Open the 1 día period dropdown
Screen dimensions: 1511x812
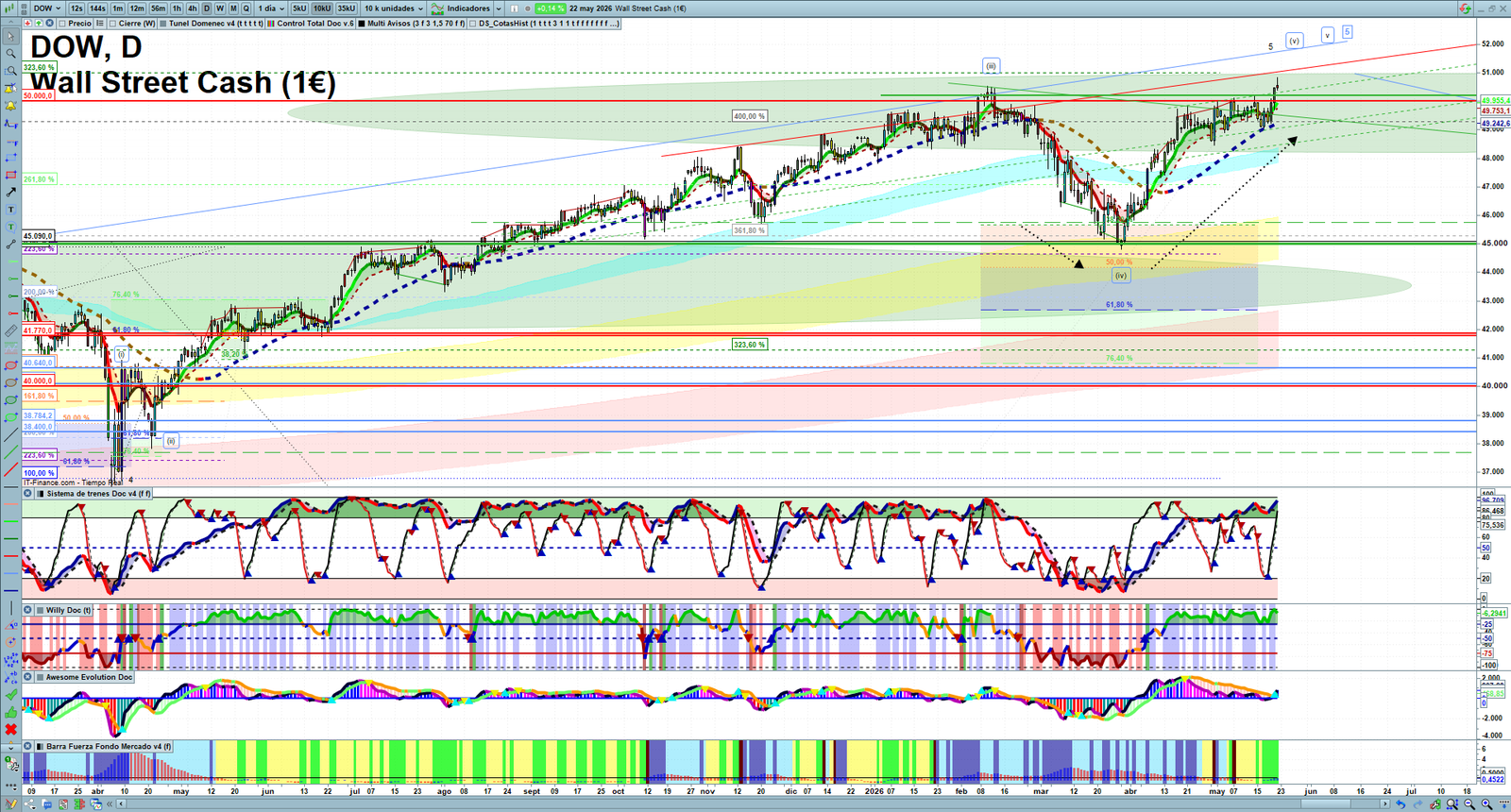(x=271, y=8)
